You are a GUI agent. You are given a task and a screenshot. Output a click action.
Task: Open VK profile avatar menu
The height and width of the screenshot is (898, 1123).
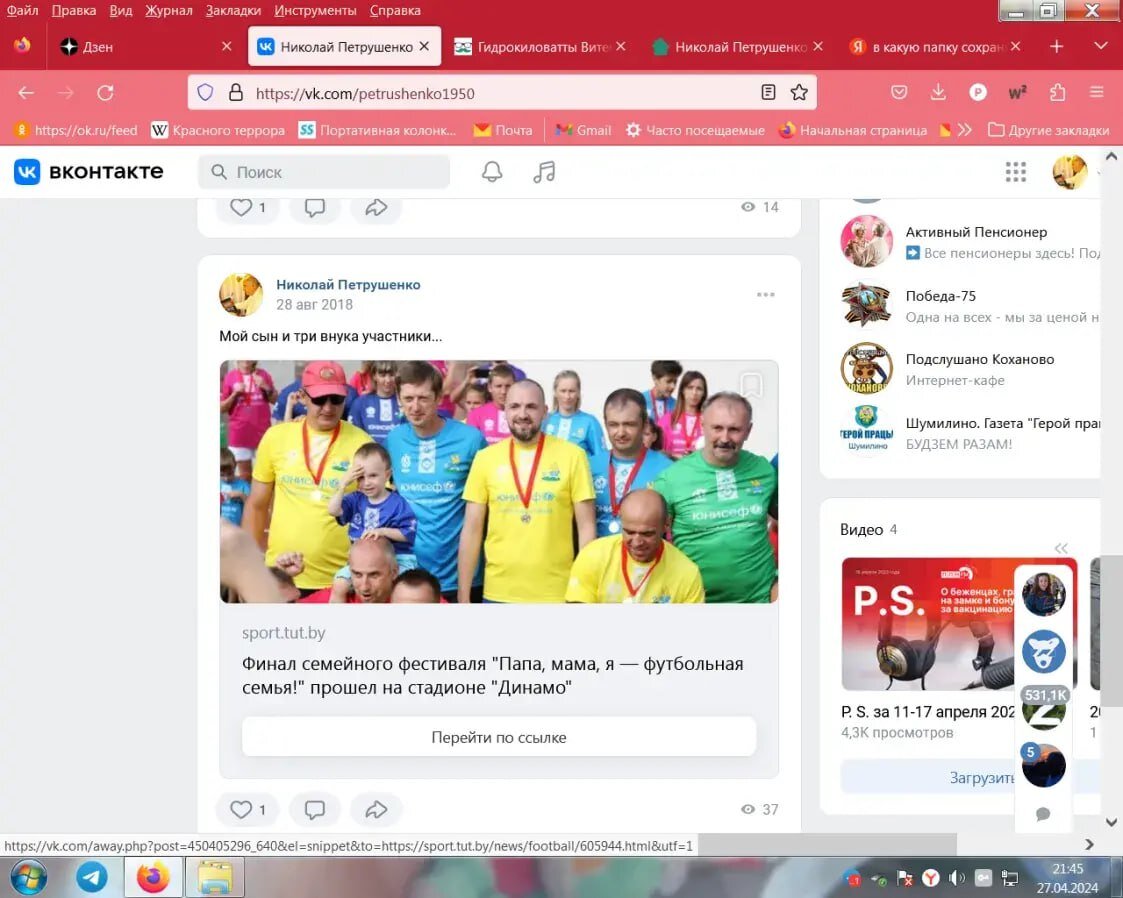click(1070, 172)
